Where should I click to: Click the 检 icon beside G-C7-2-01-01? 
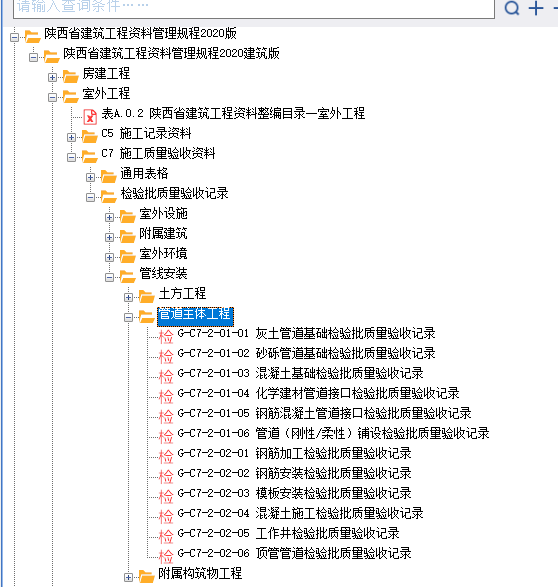[166, 336]
